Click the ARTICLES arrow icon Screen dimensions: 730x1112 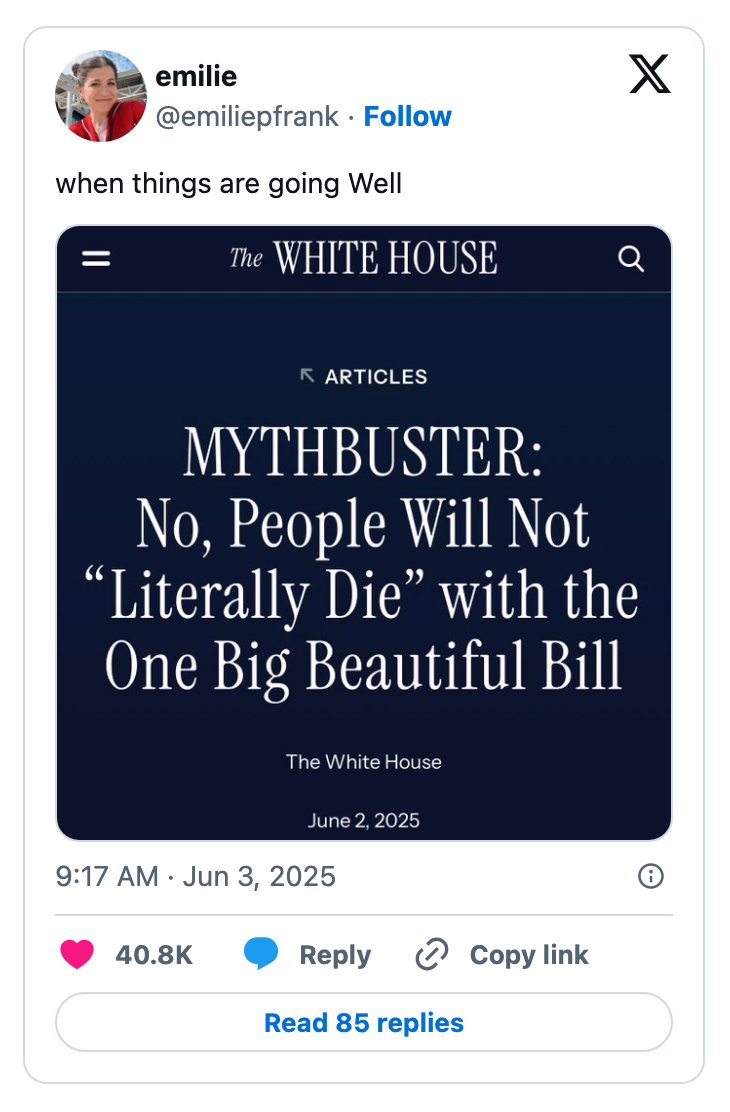[305, 376]
